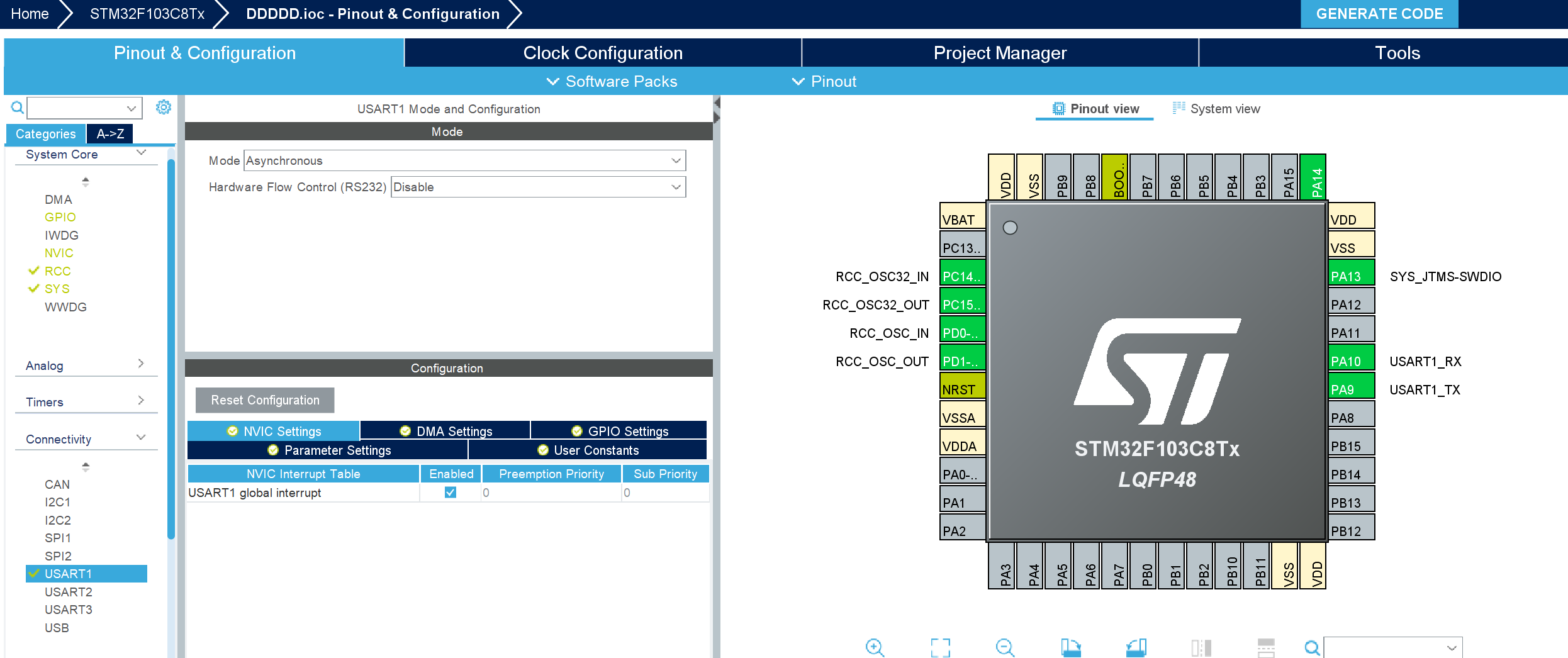This screenshot has height=658, width=1568.
Task: Open the DMA Settings tab
Action: pyautogui.click(x=445, y=431)
